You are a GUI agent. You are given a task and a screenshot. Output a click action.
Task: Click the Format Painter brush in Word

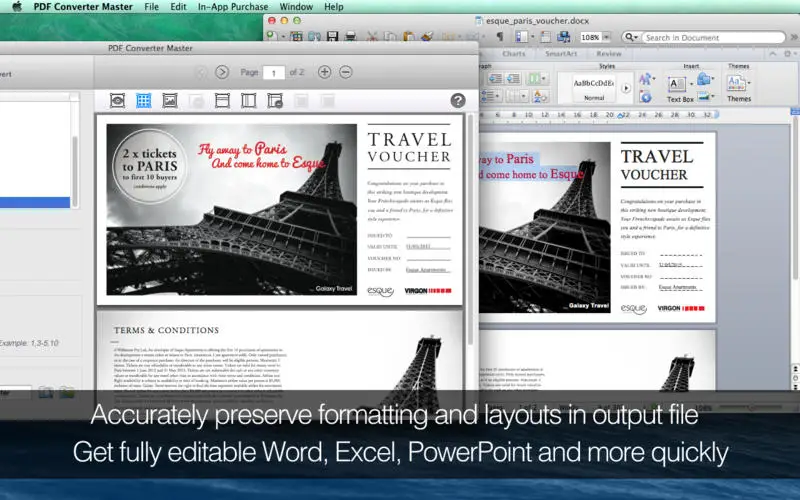[427, 36]
